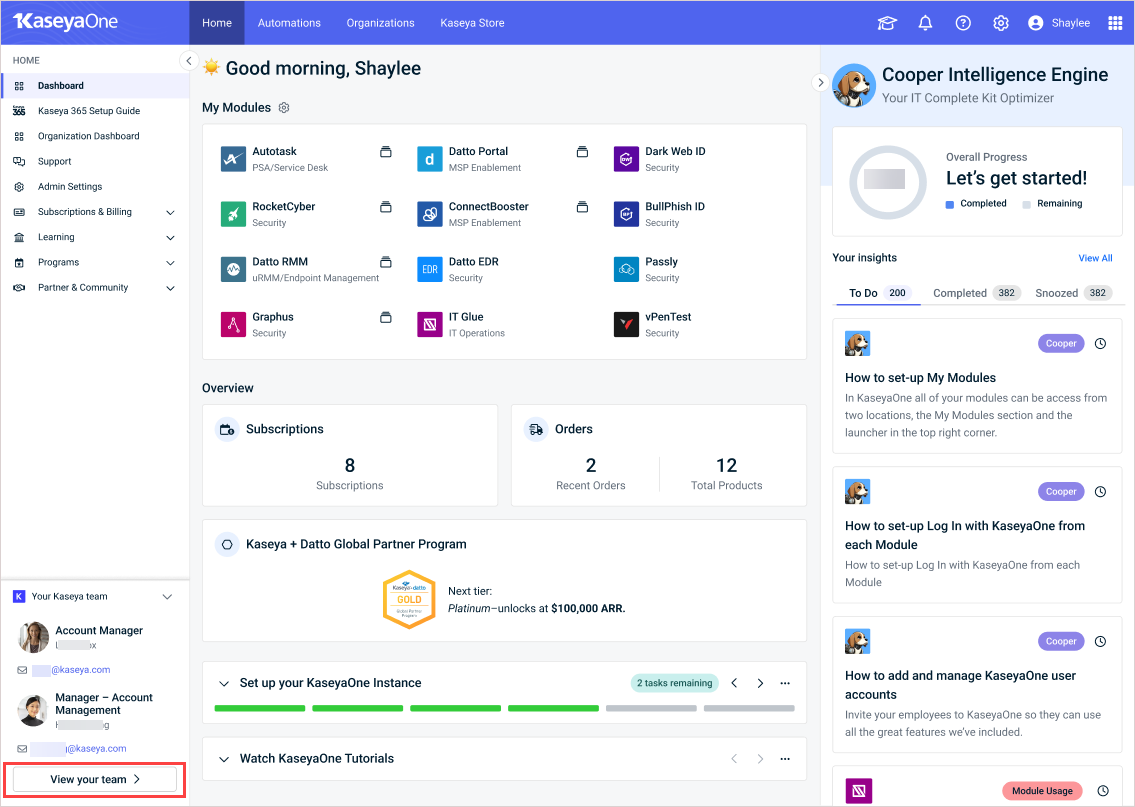This screenshot has width=1135, height=807.
Task: Snooze the How to set-up My Modules insight
Action: pos(1100,343)
